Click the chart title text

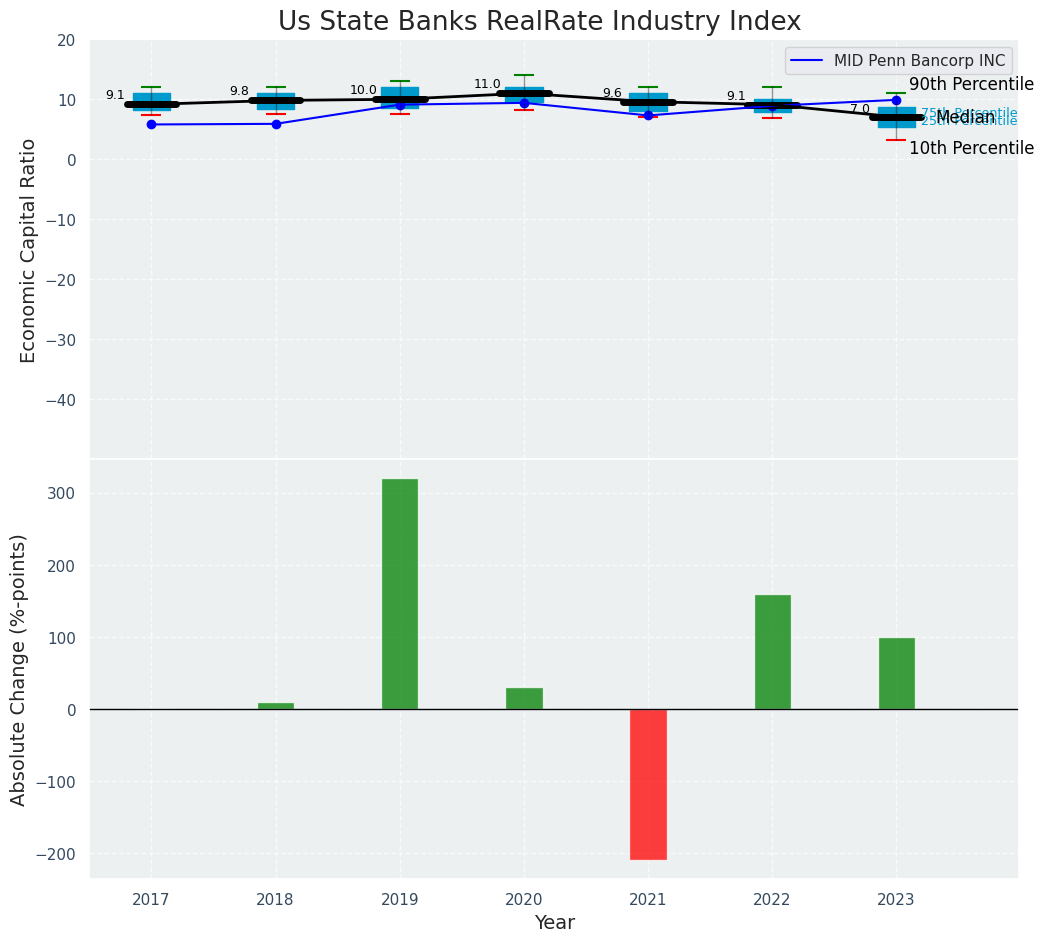click(539, 21)
